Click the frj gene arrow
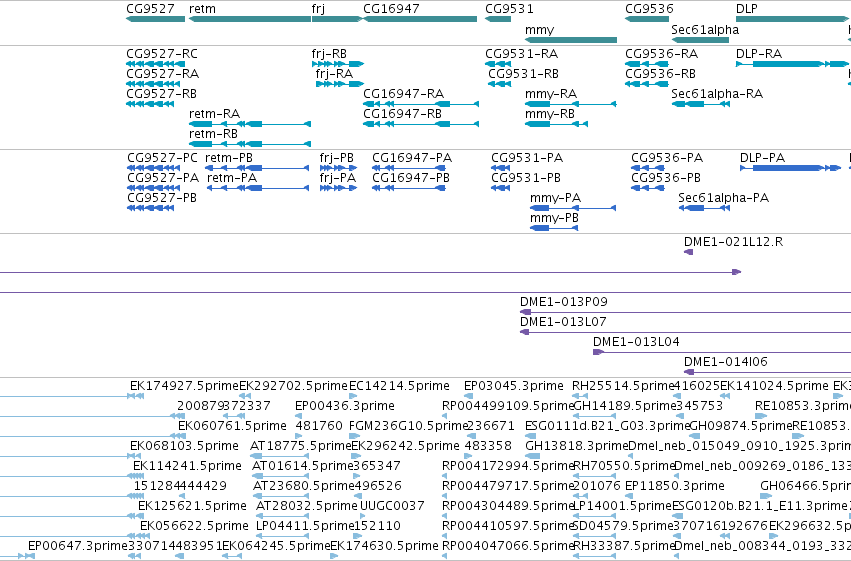 pos(336,20)
